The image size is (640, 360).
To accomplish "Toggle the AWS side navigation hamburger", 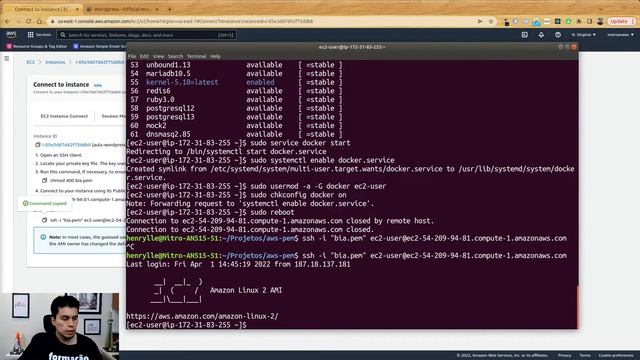I will coord(7,59).
